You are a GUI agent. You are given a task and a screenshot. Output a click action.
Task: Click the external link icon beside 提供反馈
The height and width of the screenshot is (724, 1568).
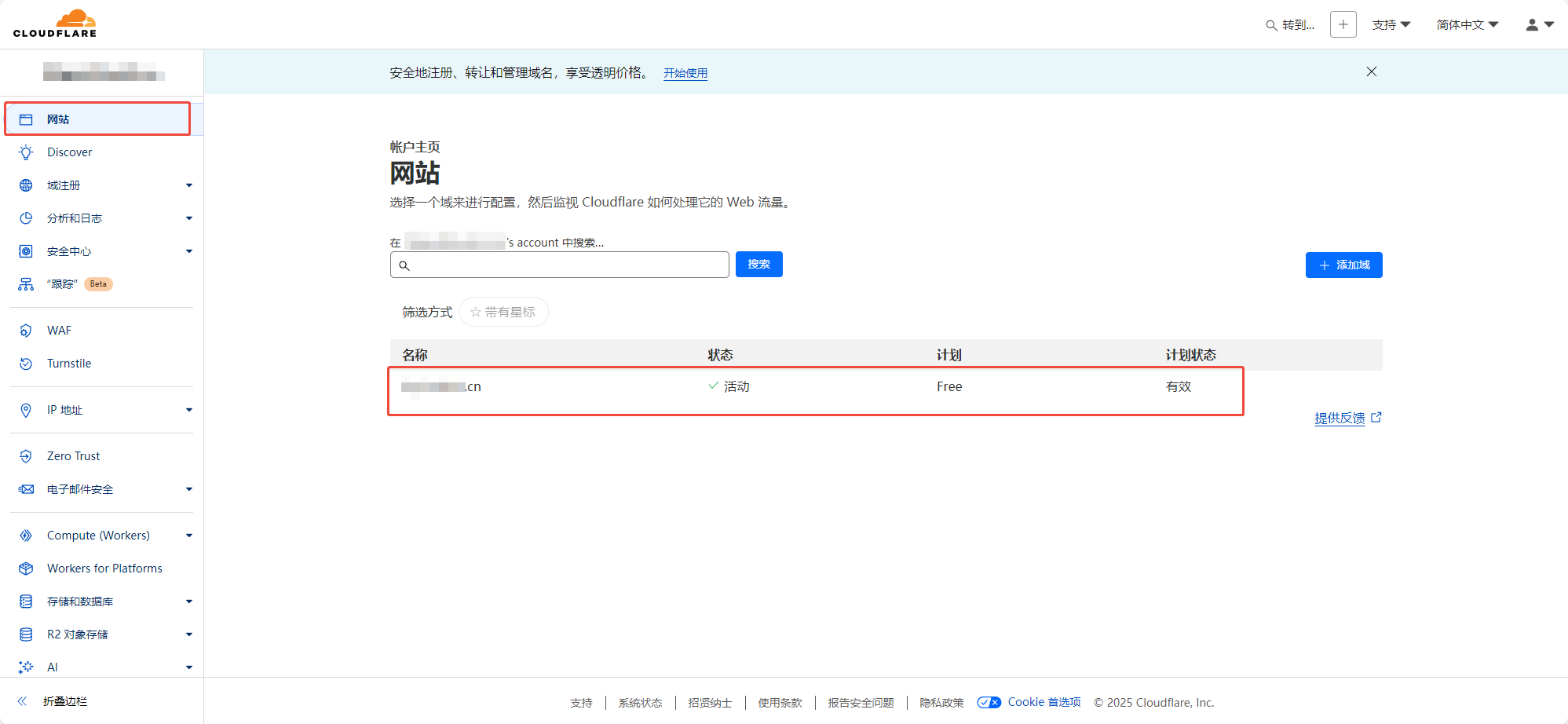(1376, 418)
